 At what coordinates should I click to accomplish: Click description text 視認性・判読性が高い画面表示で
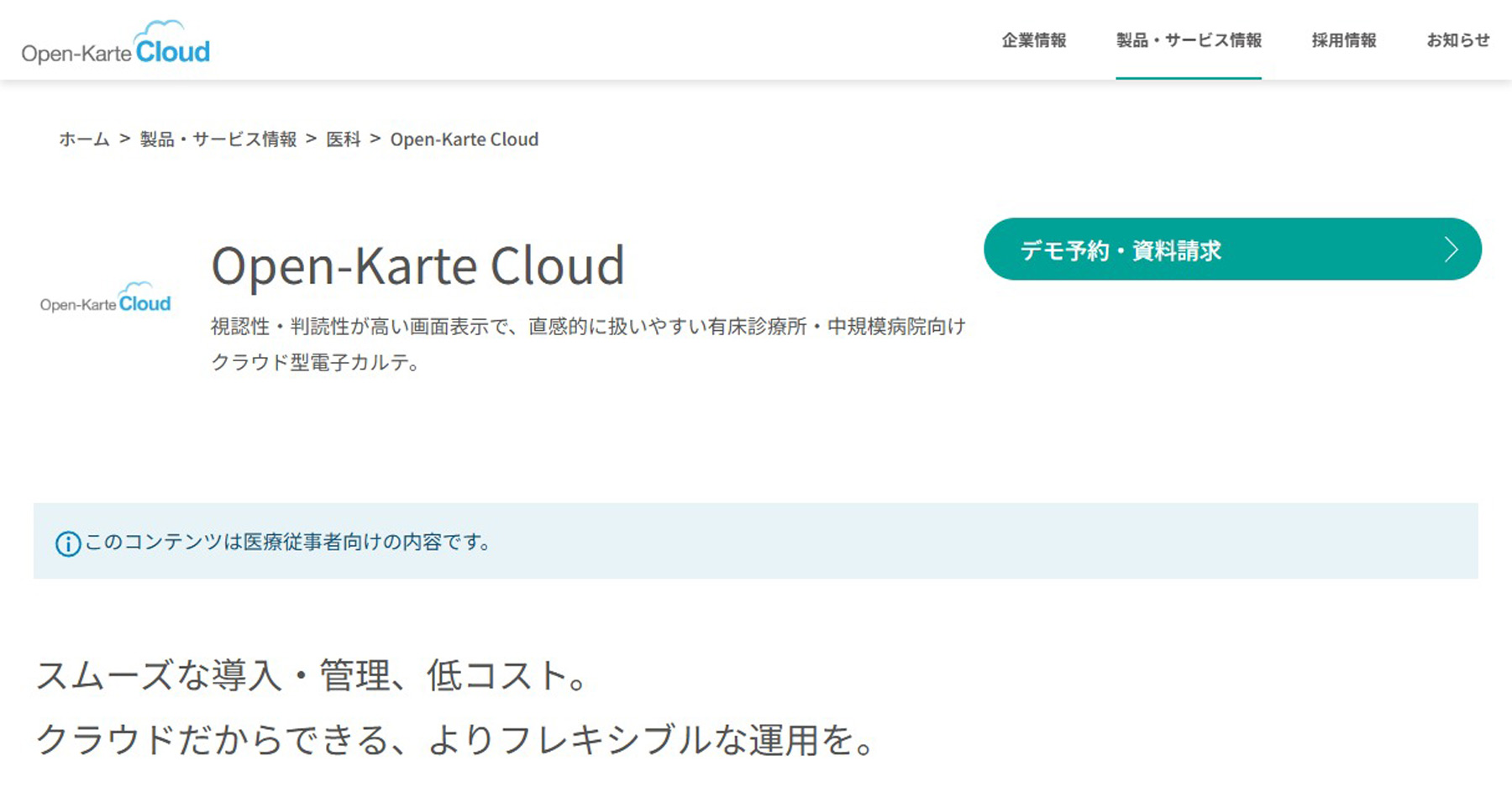tap(360, 327)
